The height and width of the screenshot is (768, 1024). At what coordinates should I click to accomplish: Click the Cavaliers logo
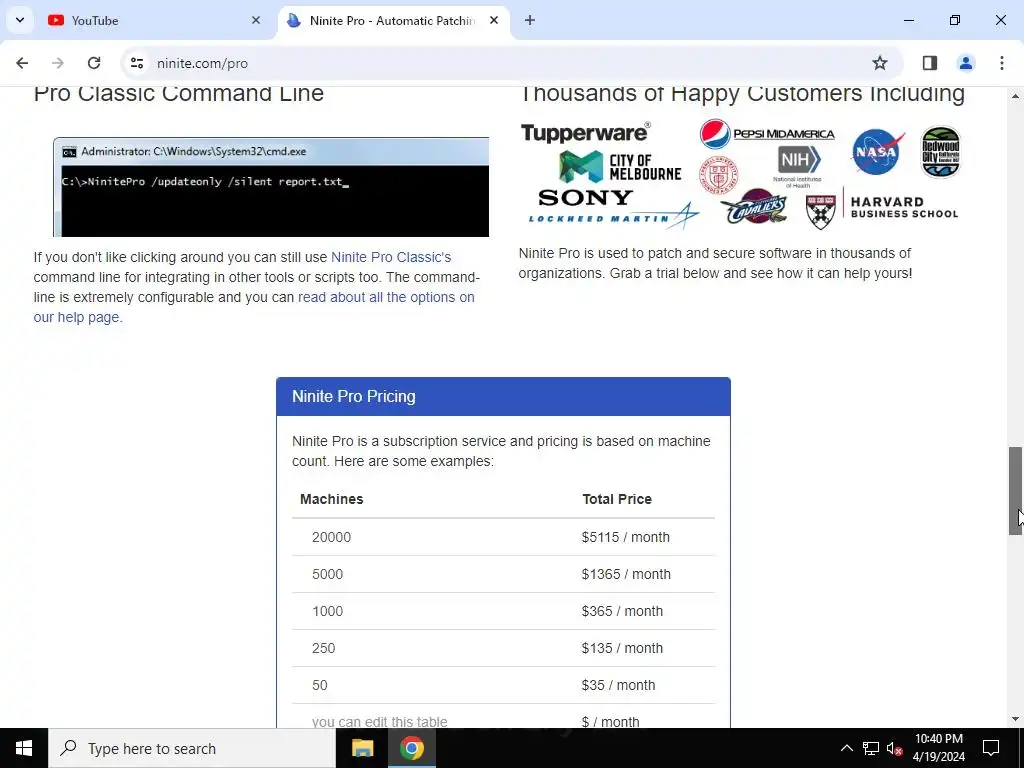click(754, 207)
